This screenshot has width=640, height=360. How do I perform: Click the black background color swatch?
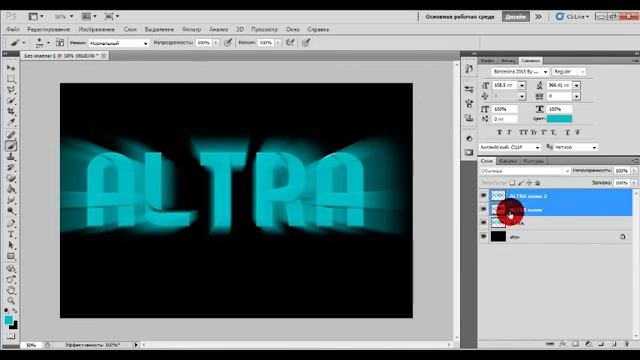coord(14,326)
